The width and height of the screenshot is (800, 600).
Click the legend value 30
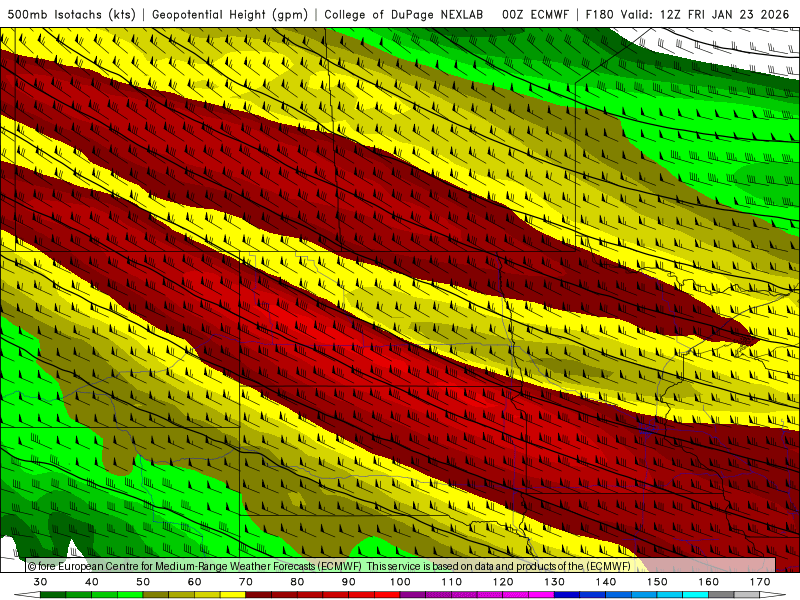[x=40, y=582]
